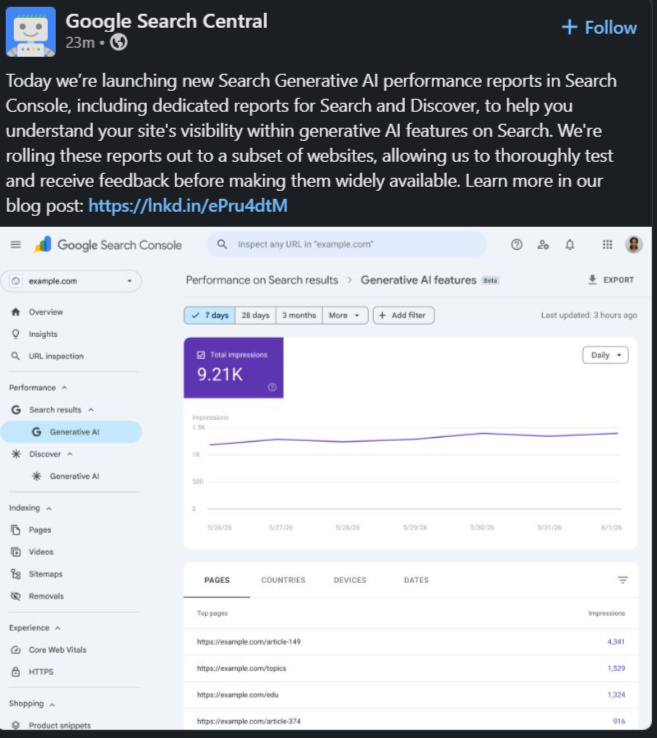
Task: Click the globe visibility icon in post
Action: [119, 42]
